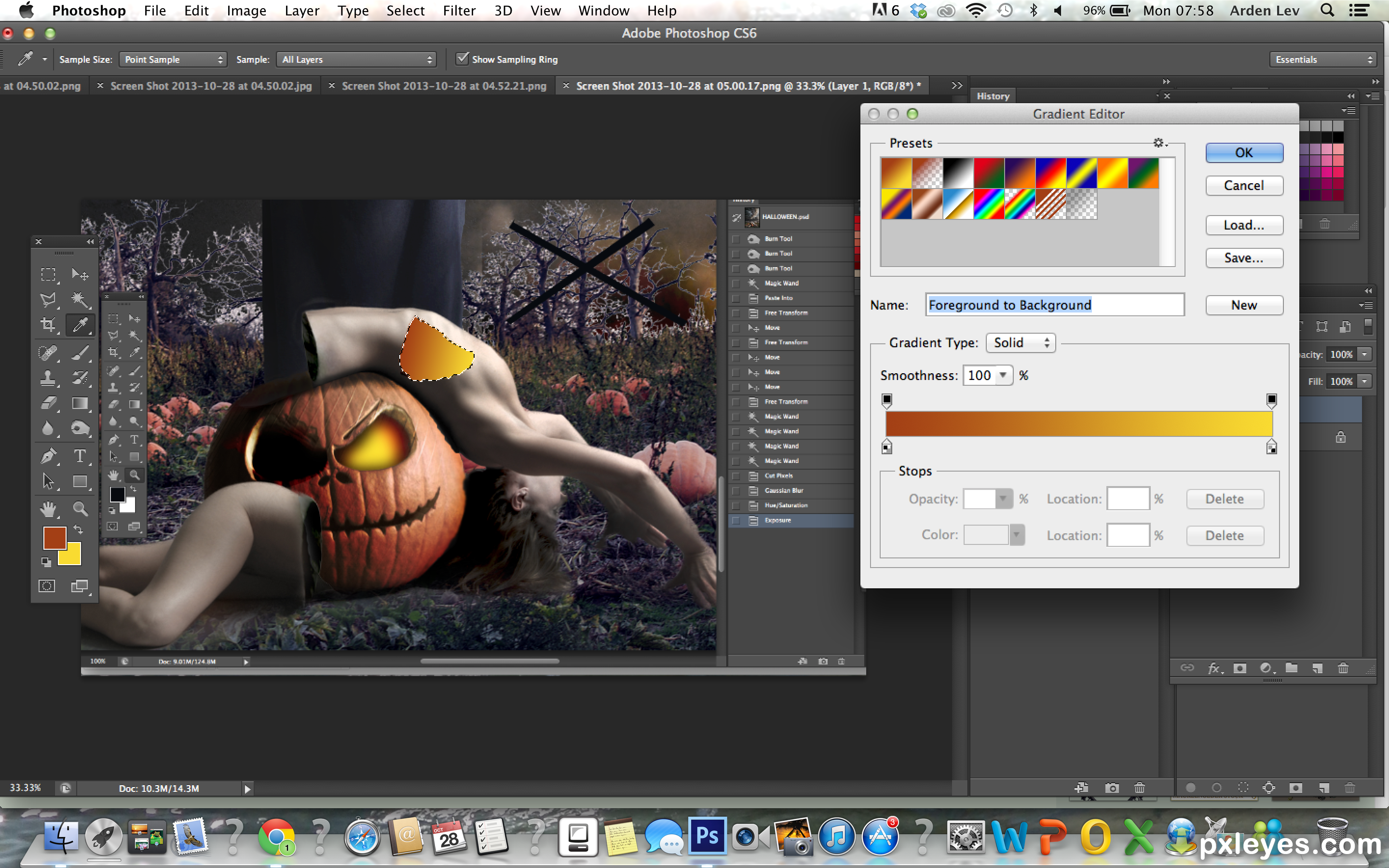Click Photoshop icon in the Dock

click(707, 837)
